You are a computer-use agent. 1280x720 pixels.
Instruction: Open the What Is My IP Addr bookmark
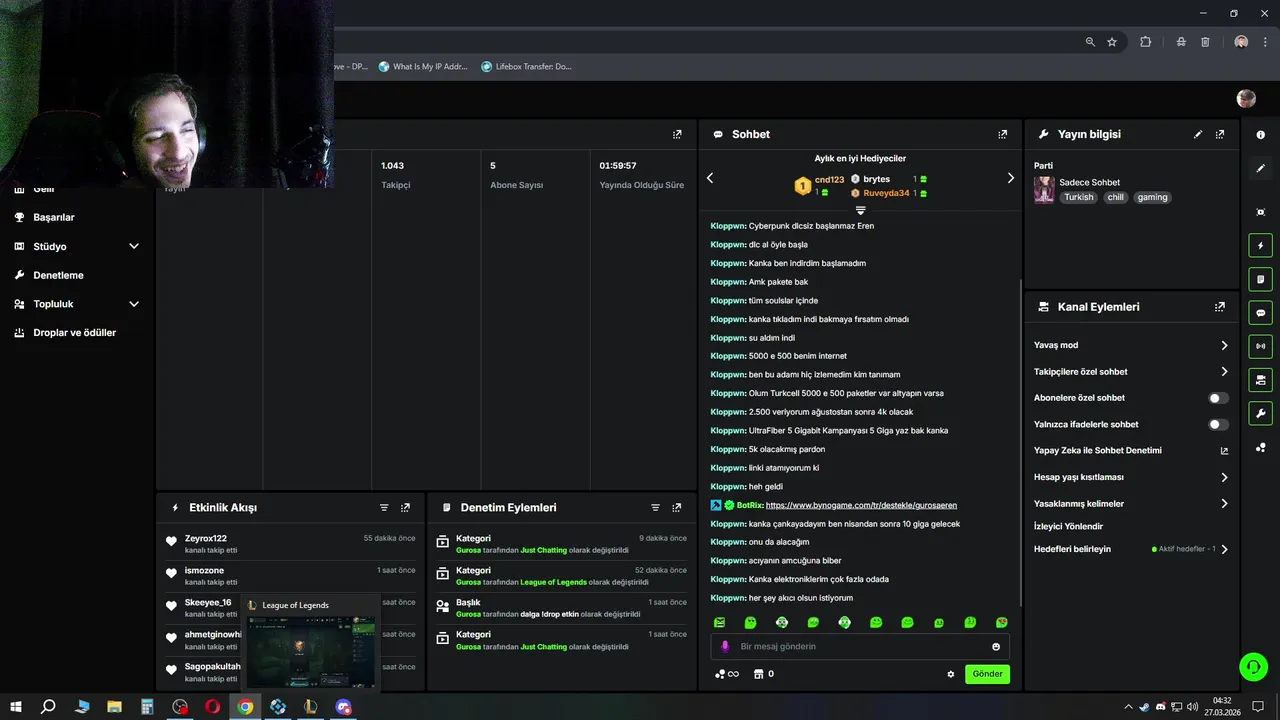click(423, 67)
